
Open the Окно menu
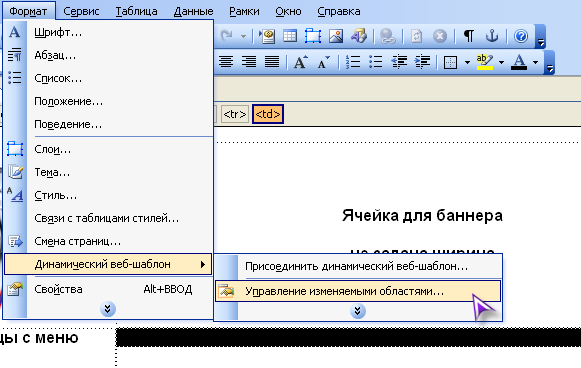(288, 11)
